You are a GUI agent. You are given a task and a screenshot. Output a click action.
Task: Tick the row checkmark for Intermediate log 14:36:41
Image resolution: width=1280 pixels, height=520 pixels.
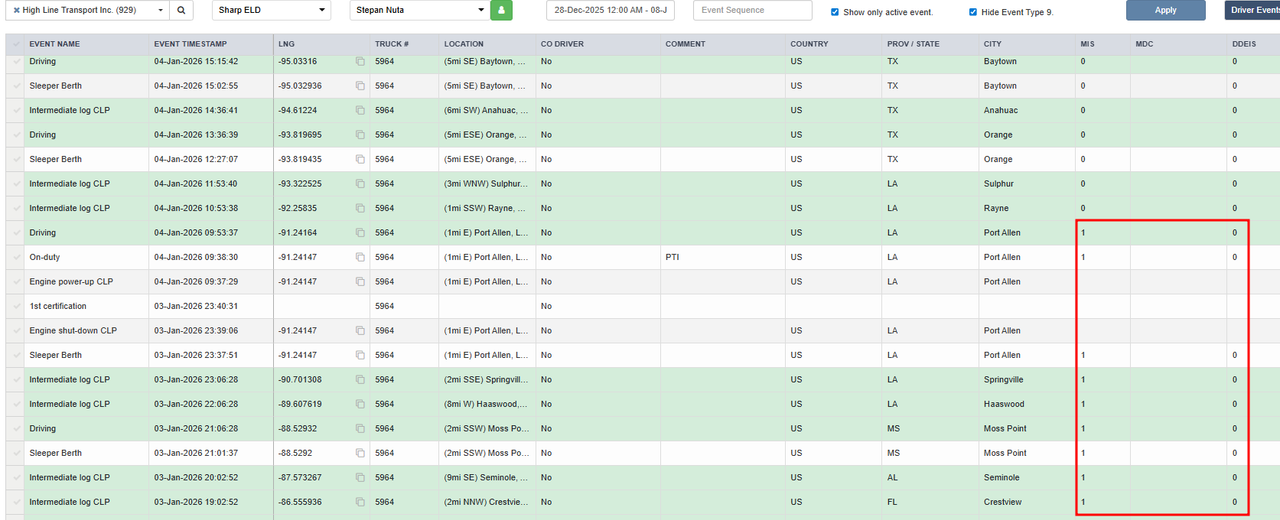[16, 111]
